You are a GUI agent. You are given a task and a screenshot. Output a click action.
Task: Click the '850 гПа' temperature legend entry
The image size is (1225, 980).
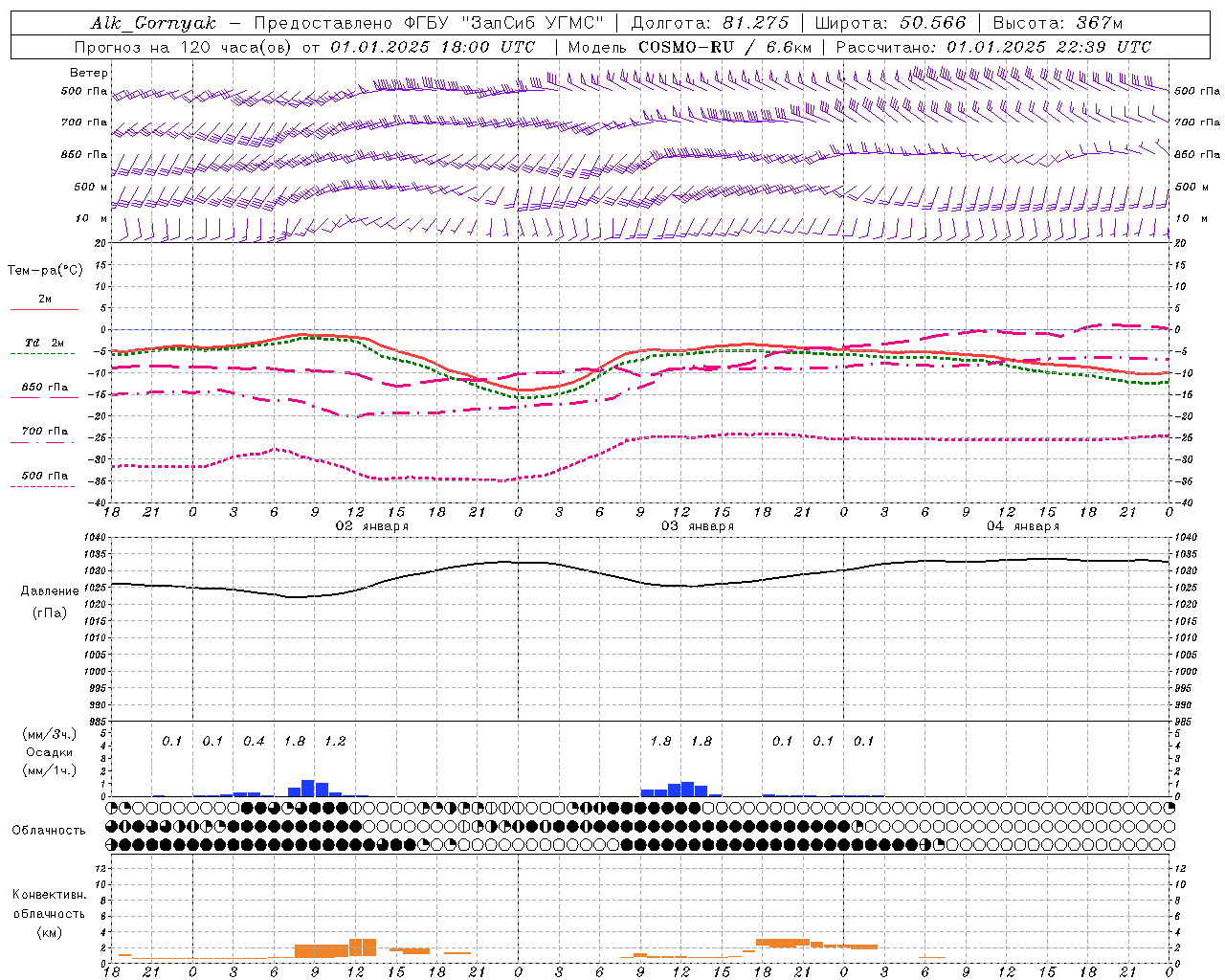pos(44,388)
